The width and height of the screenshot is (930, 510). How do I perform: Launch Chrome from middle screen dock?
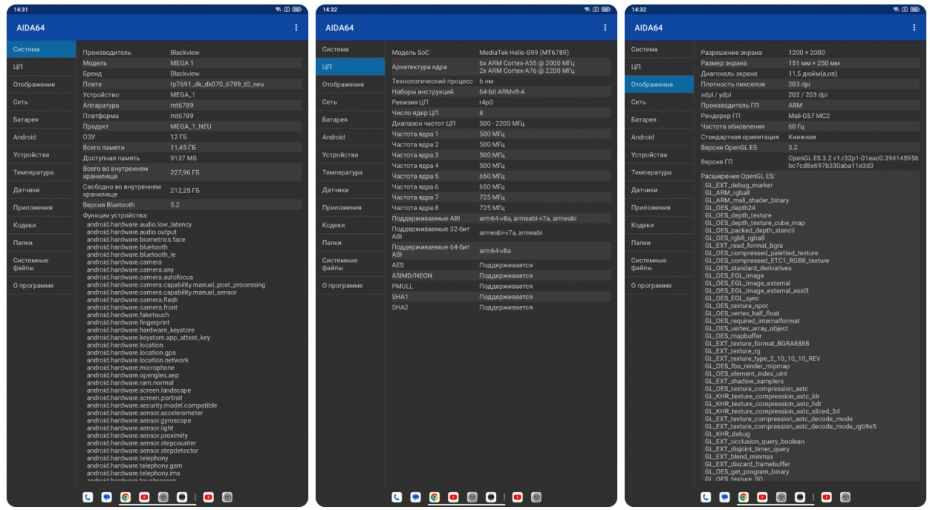pos(435,497)
